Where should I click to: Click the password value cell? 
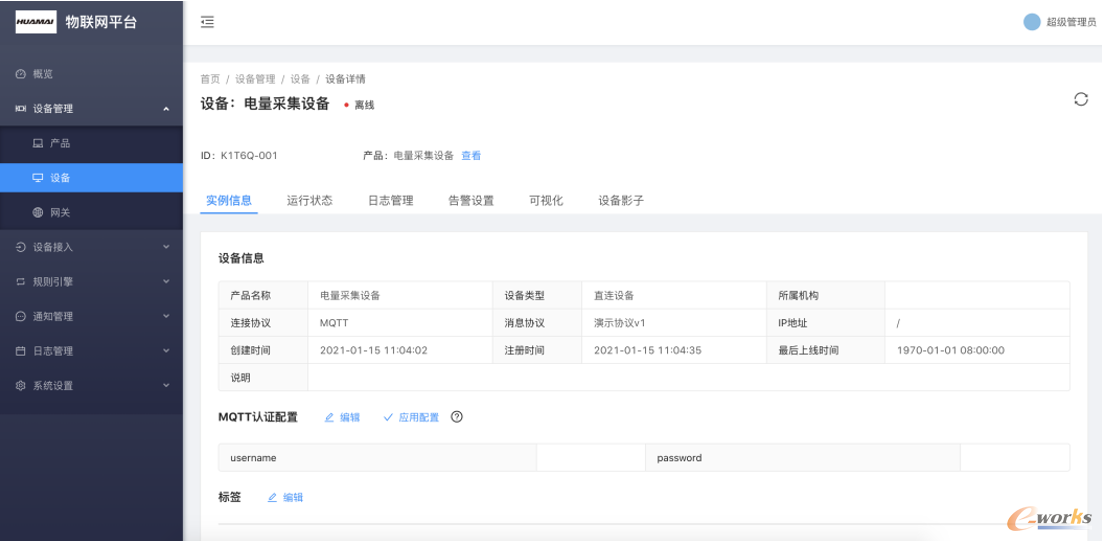click(1015, 457)
